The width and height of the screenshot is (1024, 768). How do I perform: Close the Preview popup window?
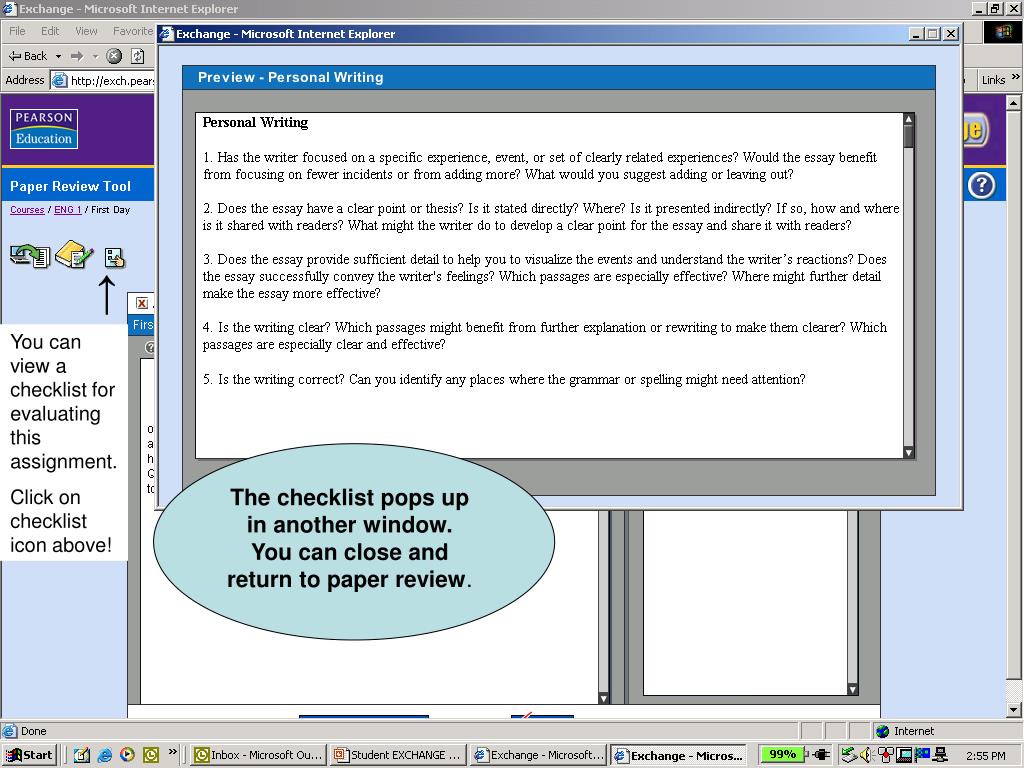tap(951, 34)
